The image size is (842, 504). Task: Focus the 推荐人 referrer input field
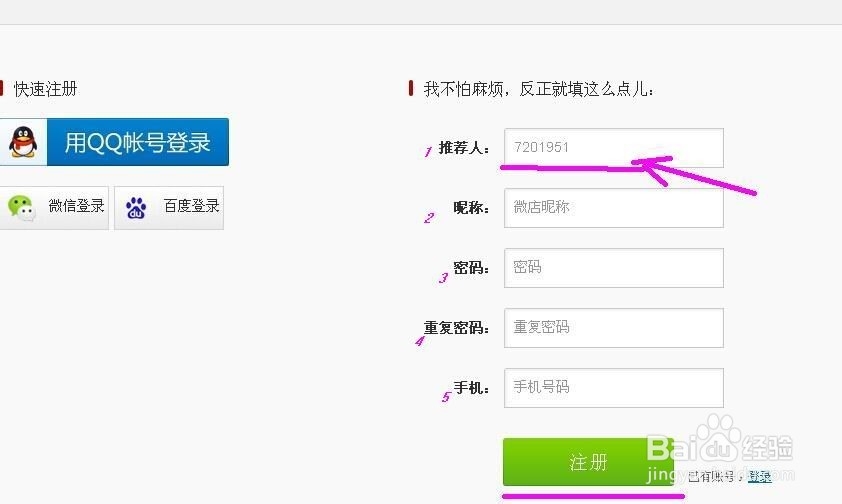pos(614,148)
